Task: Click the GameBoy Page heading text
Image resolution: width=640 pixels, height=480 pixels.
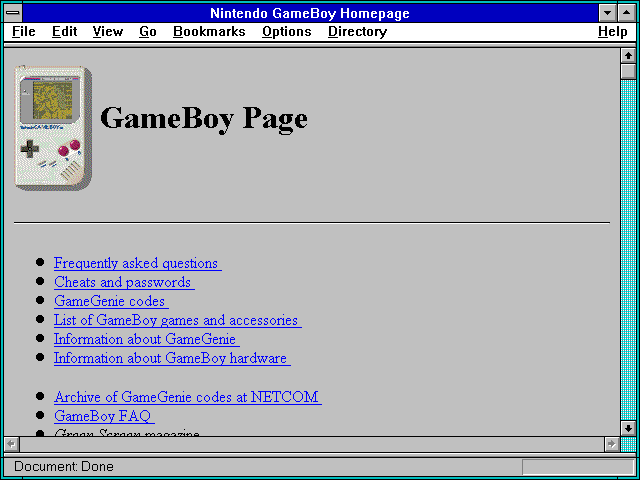Action: pos(204,118)
